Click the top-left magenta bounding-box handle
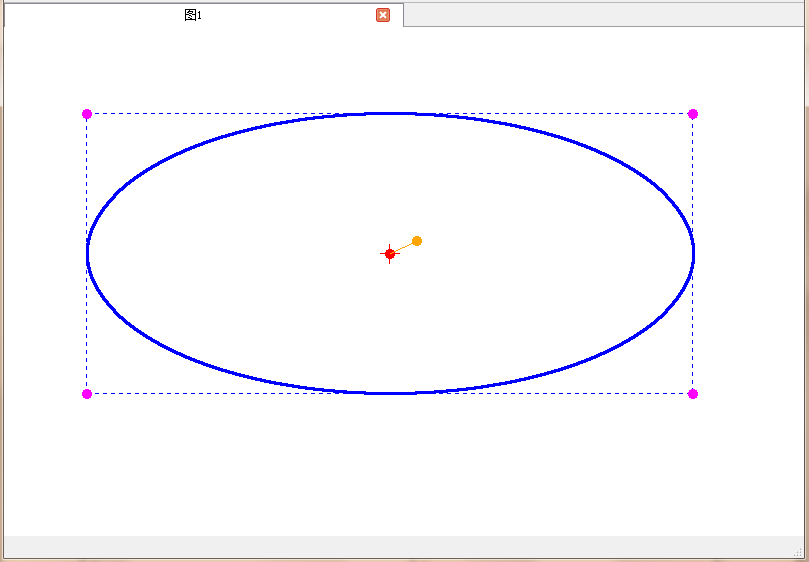The height and width of the screenshot is (562, 809). [x=87, y=114]
